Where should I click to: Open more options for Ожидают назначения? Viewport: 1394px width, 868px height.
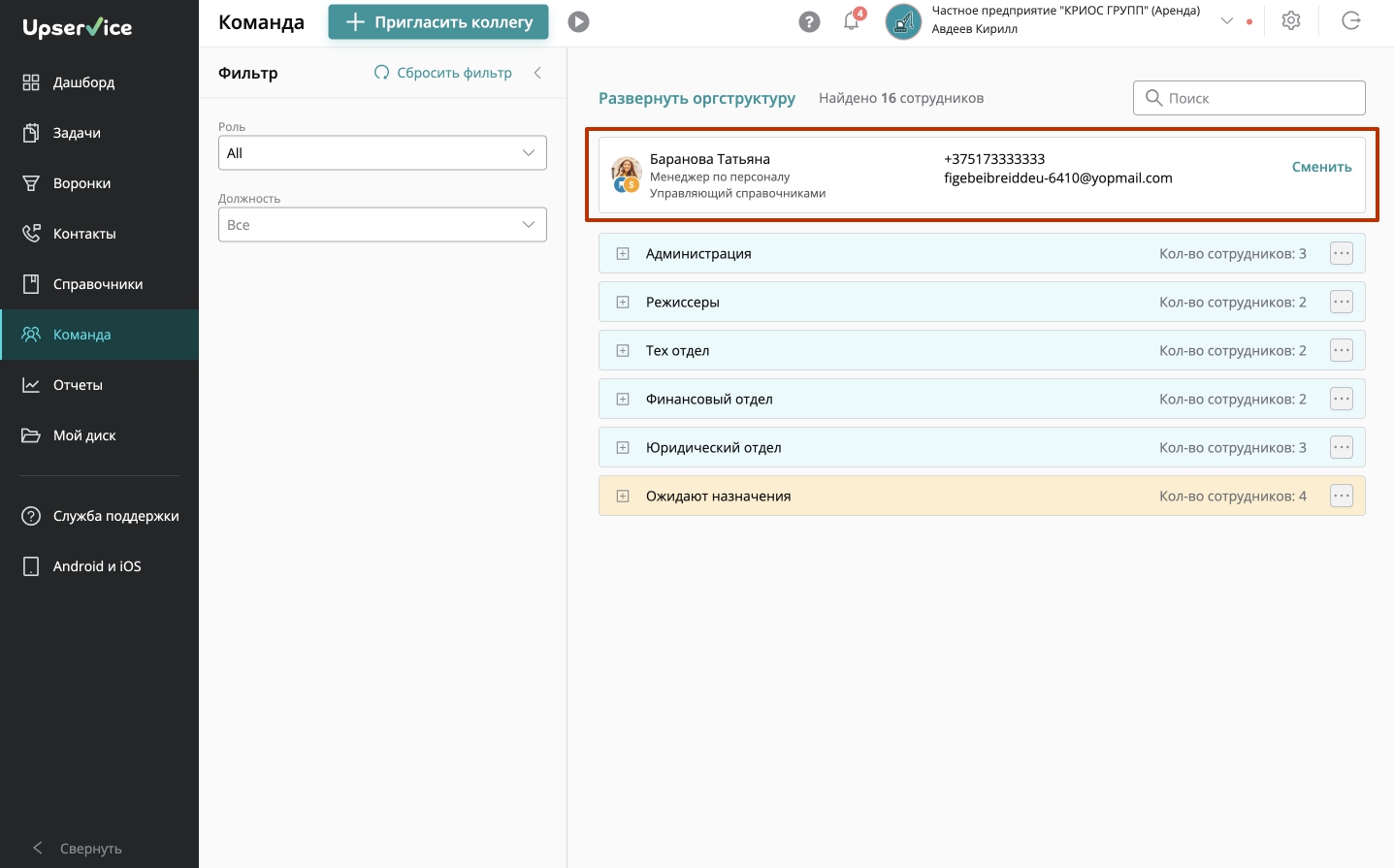[1342, 496]
